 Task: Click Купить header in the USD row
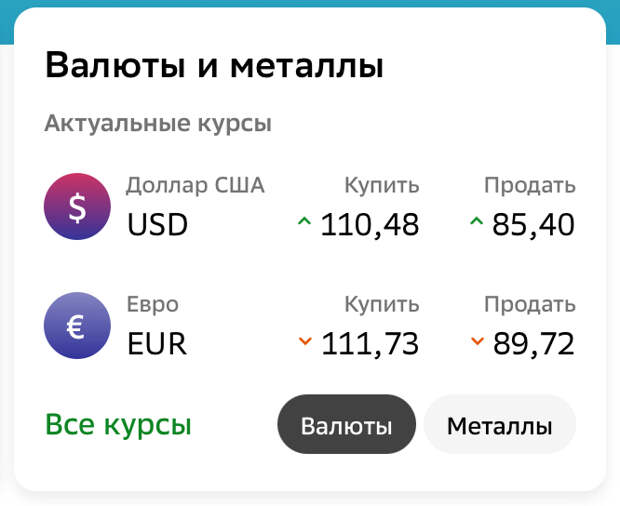tap(382, 185)
